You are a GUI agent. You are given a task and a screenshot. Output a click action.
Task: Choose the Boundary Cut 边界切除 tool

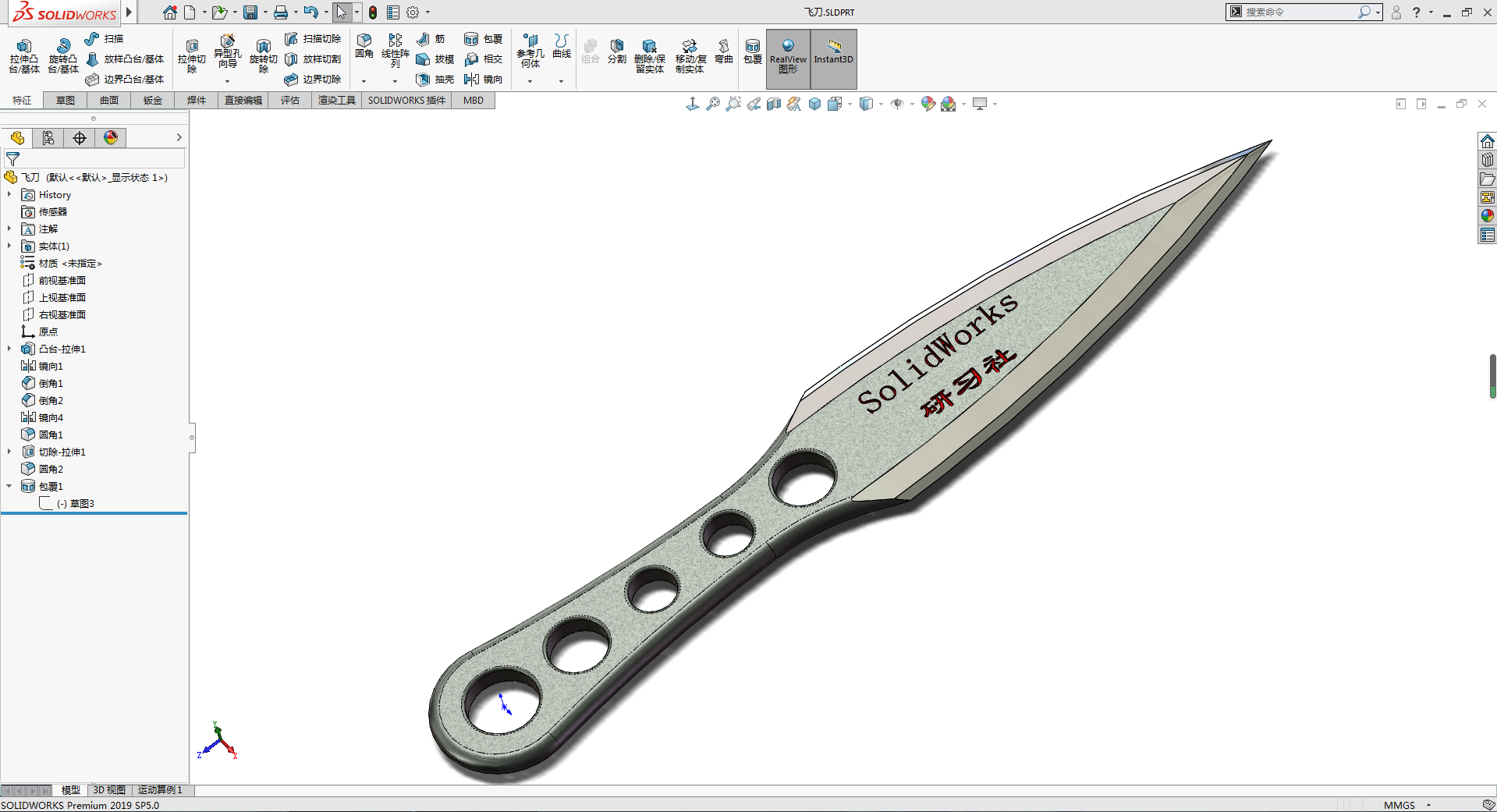coord(313,80)
